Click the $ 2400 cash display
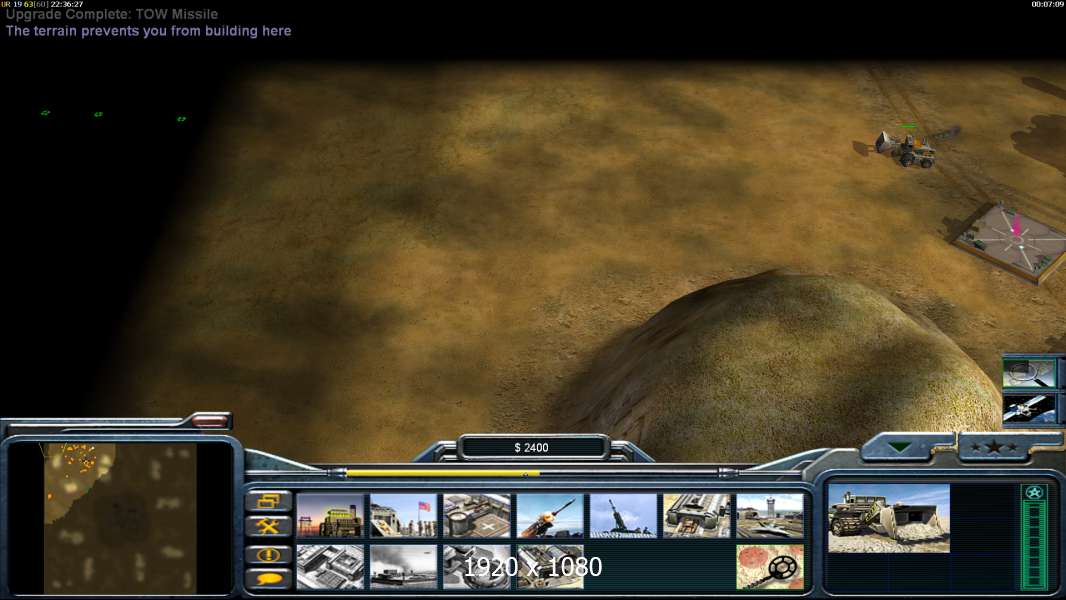This screenshot has height=600, width=1066. pos(532,448)
